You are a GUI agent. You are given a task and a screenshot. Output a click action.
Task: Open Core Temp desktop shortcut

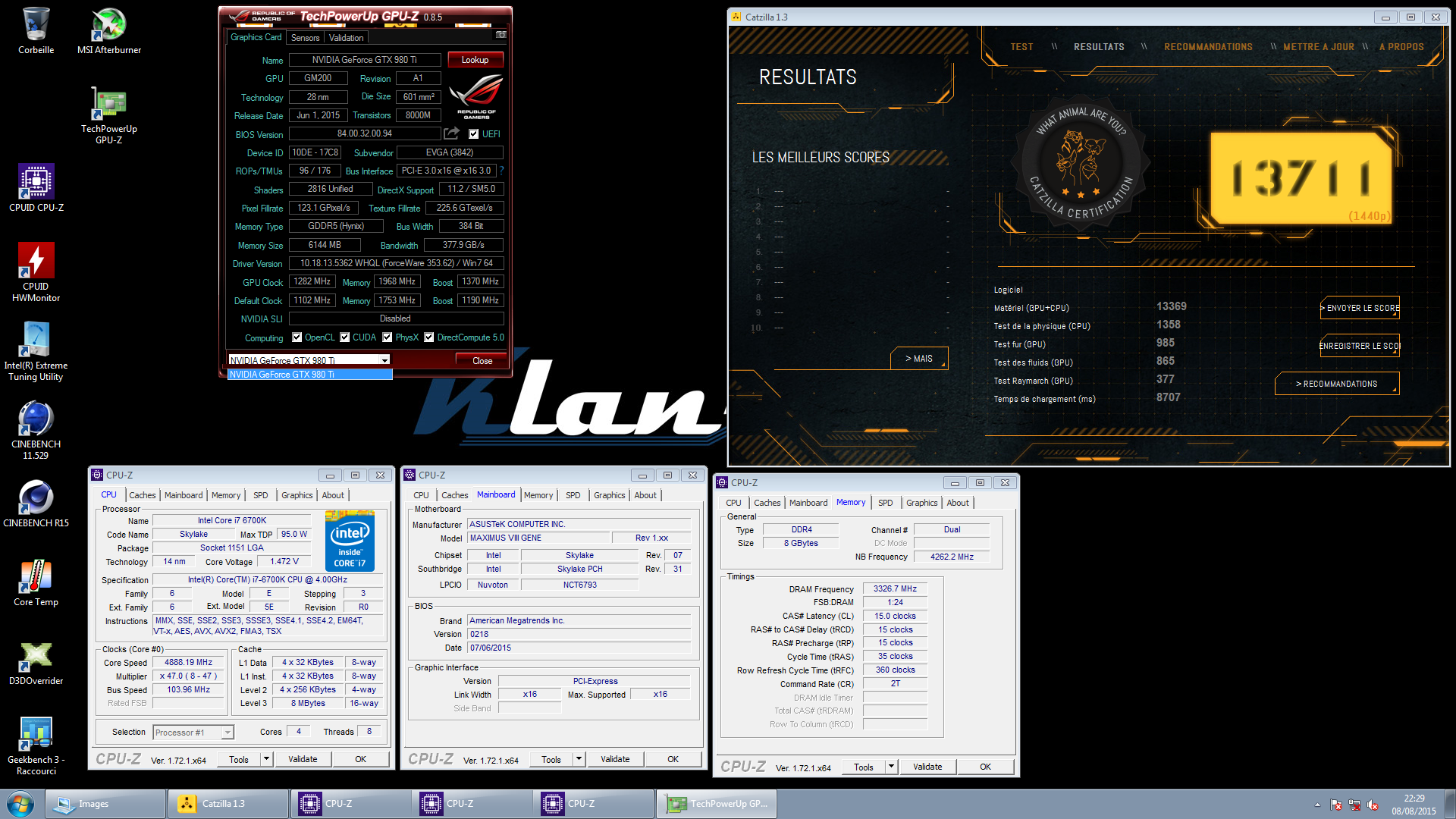tap(36, 582)
